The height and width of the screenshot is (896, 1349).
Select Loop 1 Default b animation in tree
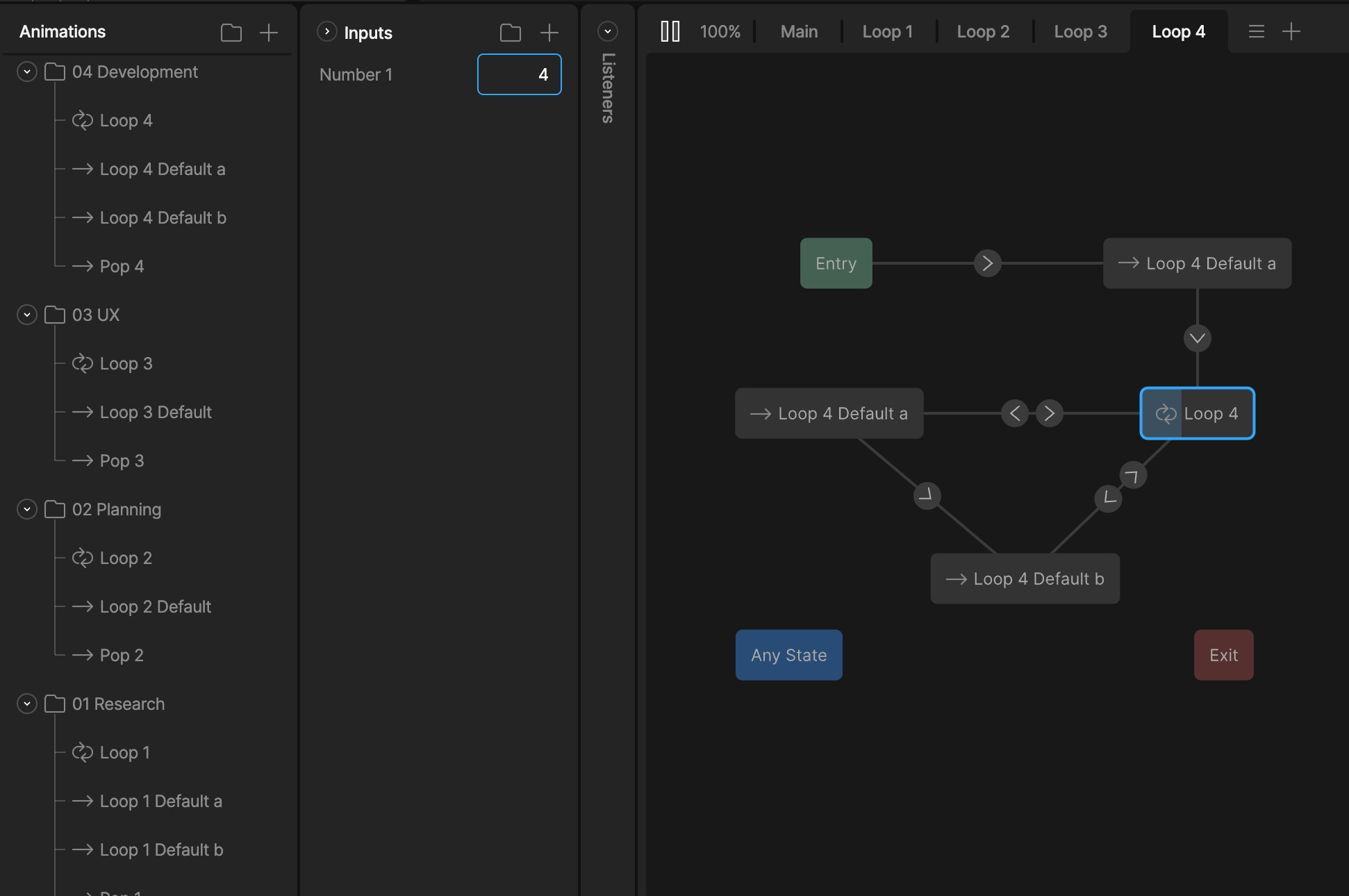(161, 849)
